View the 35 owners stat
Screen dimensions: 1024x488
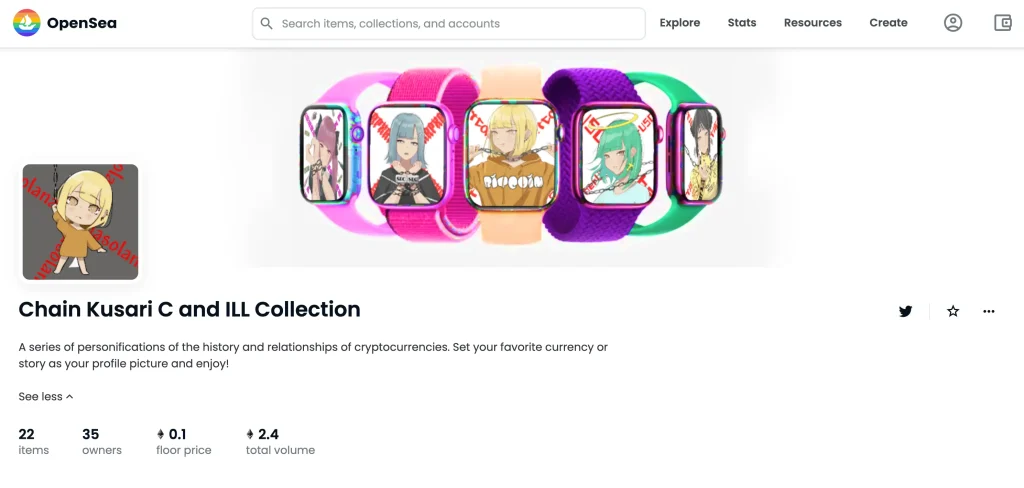click(x=102, y=442)
